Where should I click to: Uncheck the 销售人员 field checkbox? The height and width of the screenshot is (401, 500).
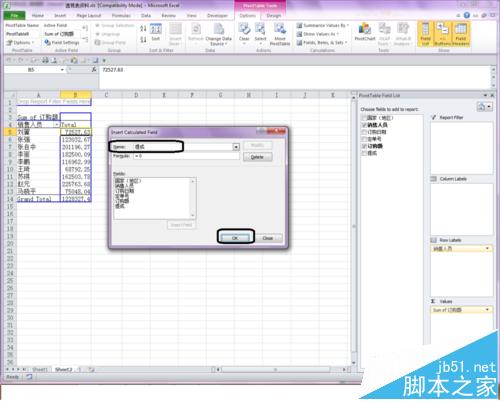click(364, 125)
